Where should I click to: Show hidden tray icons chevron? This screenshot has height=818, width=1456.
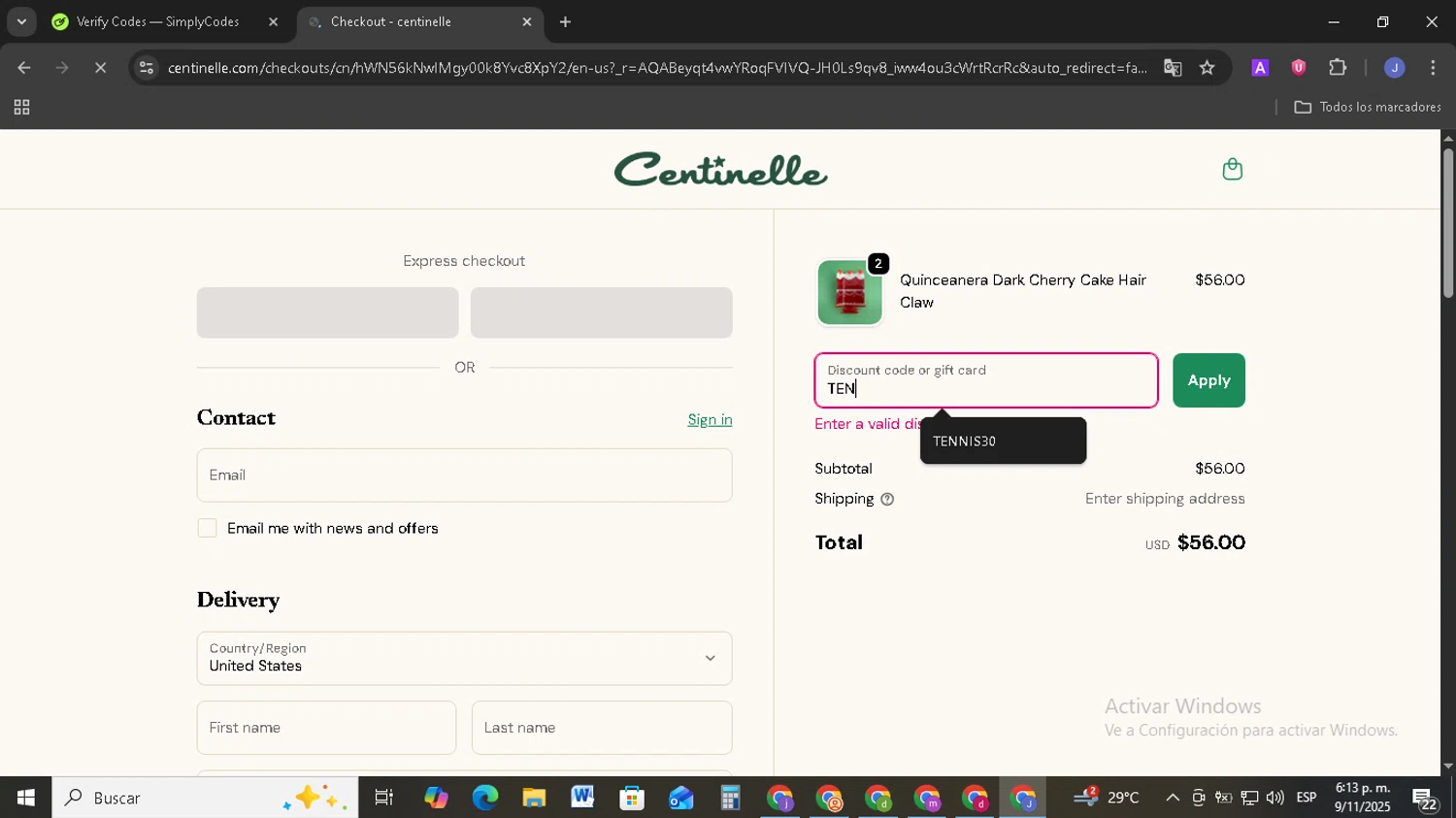pyautogui.click(x=1172, y=798)
